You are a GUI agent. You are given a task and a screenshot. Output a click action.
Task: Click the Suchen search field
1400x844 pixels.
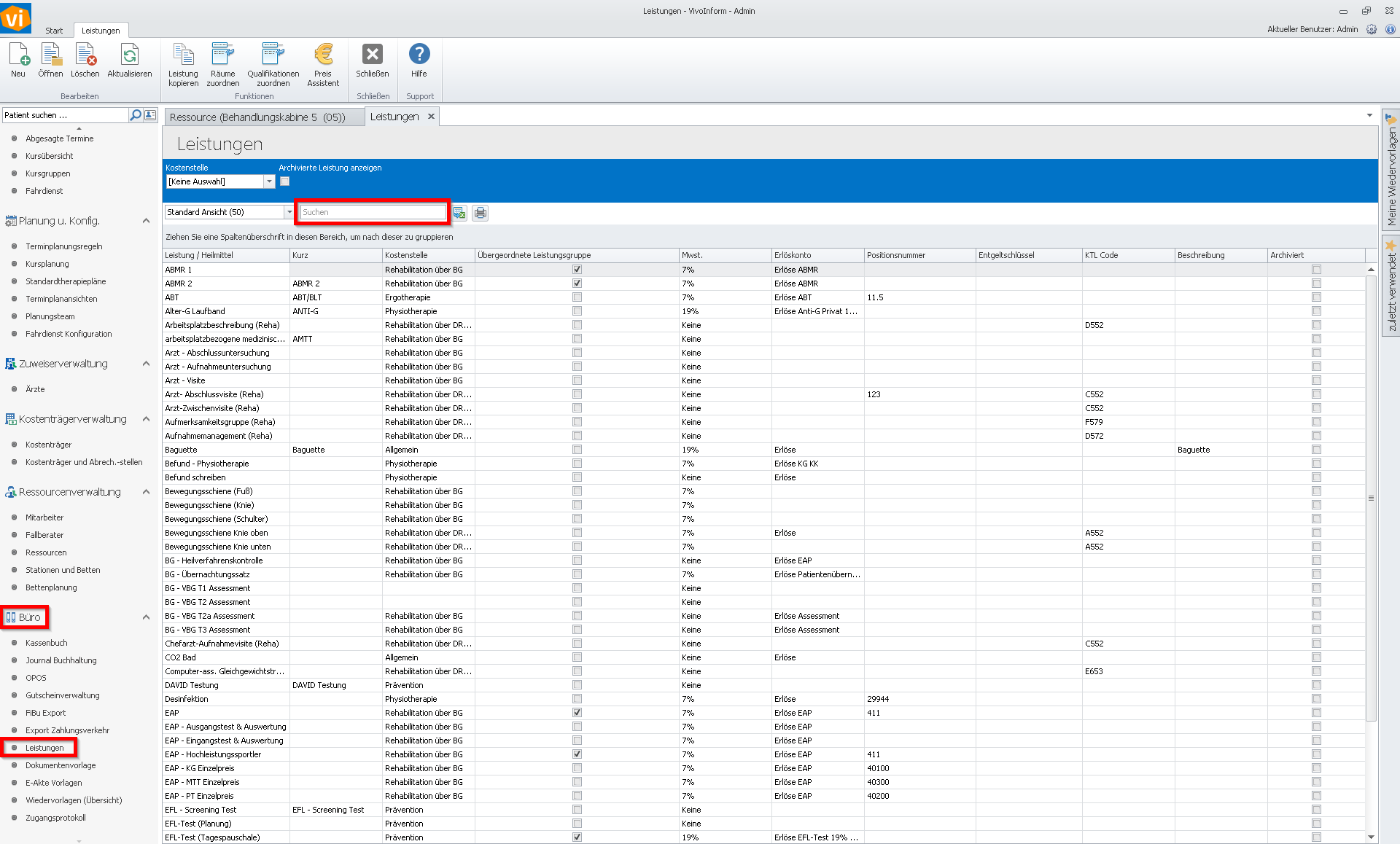tap(372, 212)
